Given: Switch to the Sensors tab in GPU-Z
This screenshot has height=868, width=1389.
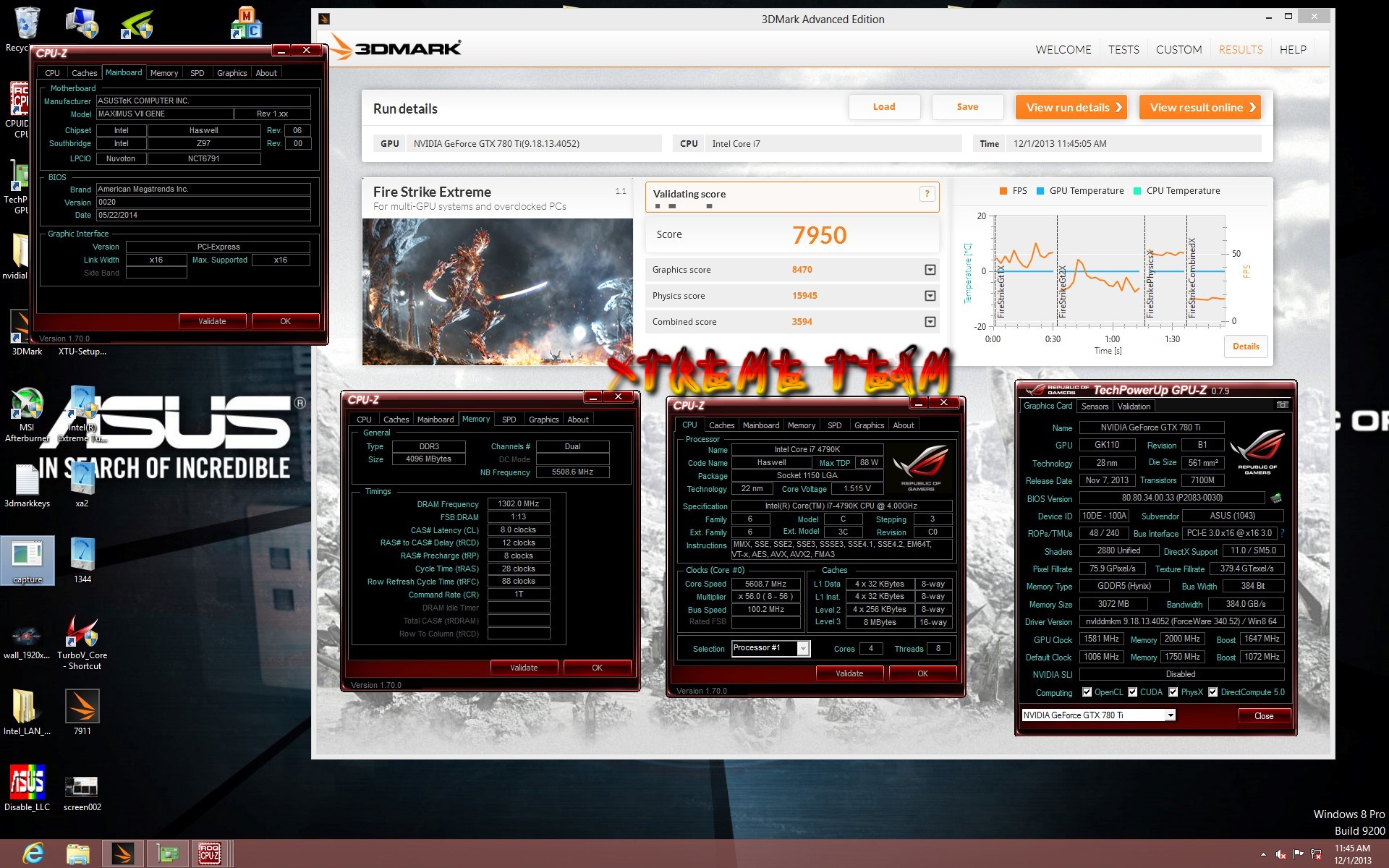Looking at the screenshot, I should pos(1095,407).
